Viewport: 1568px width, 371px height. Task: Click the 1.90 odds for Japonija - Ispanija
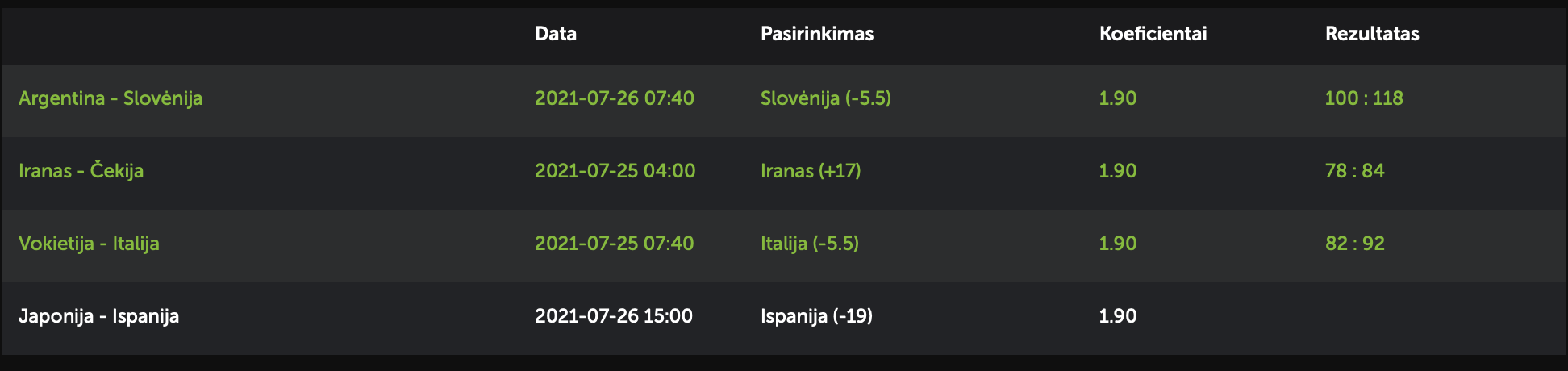pyautogui.click(x=1118, y=316)
